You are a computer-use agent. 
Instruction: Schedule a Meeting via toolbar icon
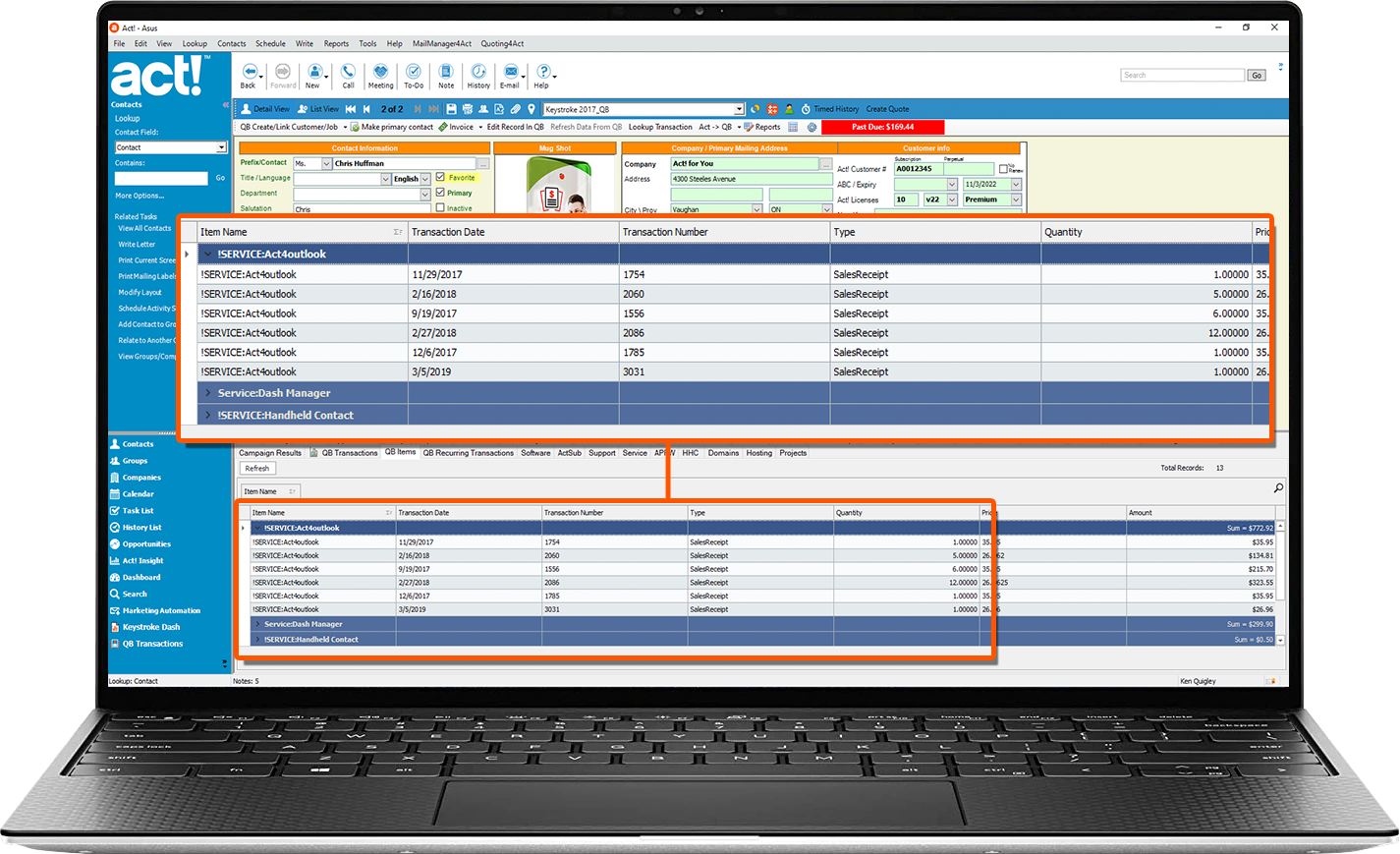point(380,72)
